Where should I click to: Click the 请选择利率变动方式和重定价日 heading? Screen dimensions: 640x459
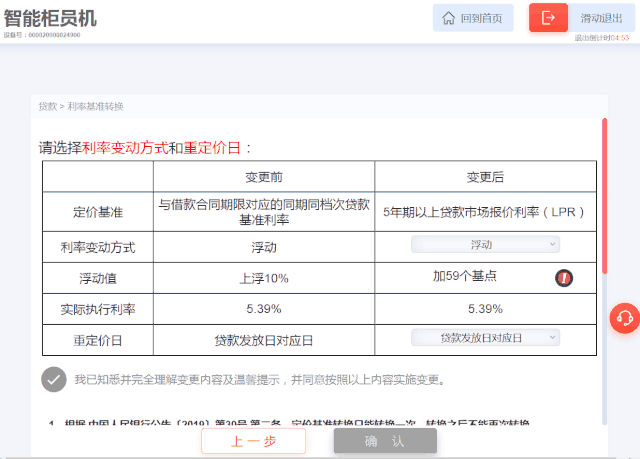pyautogui.click(x=145, y=148)
